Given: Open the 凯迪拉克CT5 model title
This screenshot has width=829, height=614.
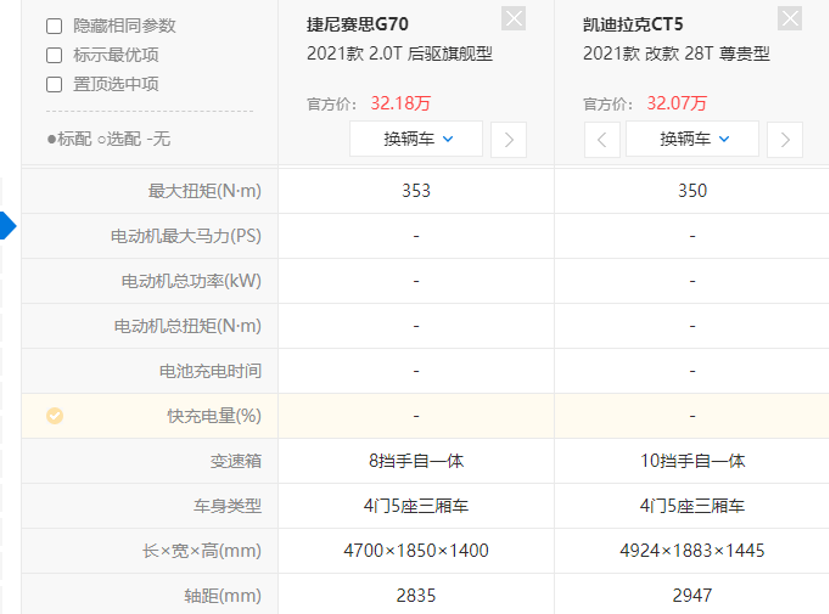Looking at the screenshot, I should click(x=633, y=24).
